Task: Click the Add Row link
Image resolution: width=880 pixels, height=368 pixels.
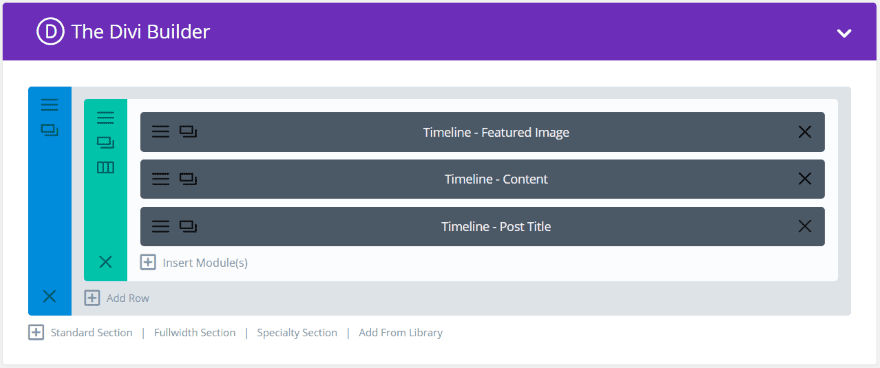Action: pyautogui.click(x=128, y=298)
